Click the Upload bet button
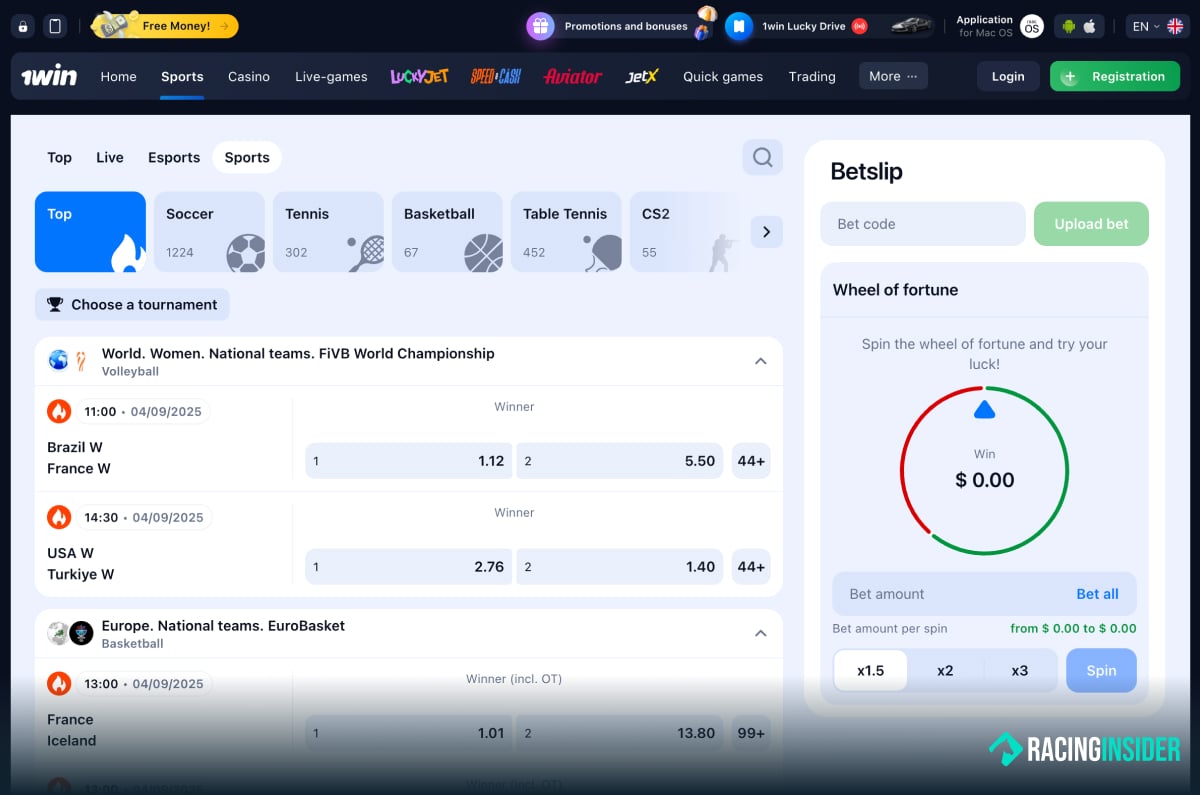The image size is (1200, 795). [1091, 224]
